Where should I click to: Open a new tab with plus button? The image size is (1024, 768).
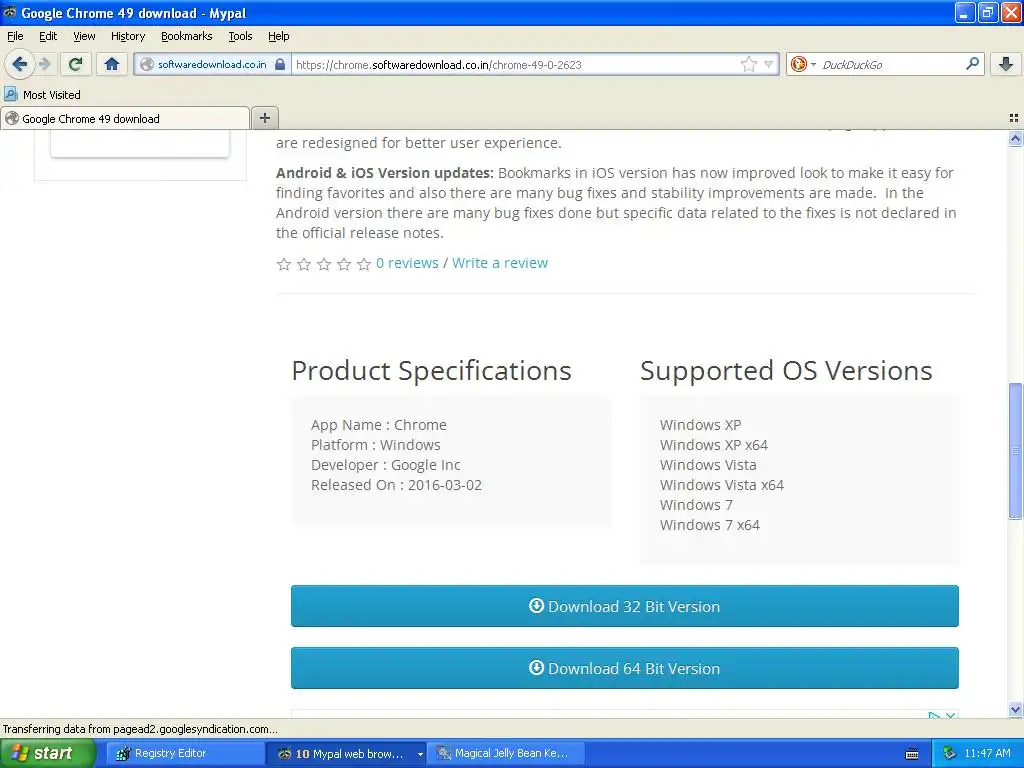click(264, 118)
